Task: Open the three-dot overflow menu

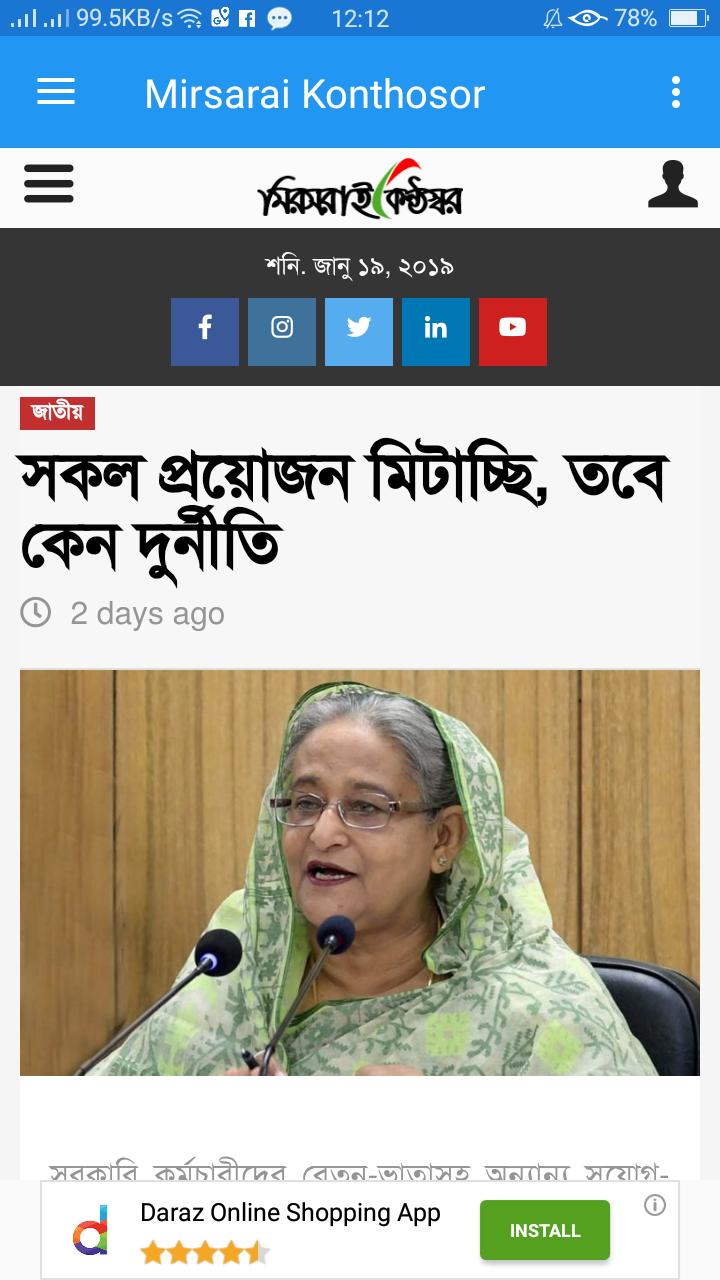Action: click(x=676, y=93)
